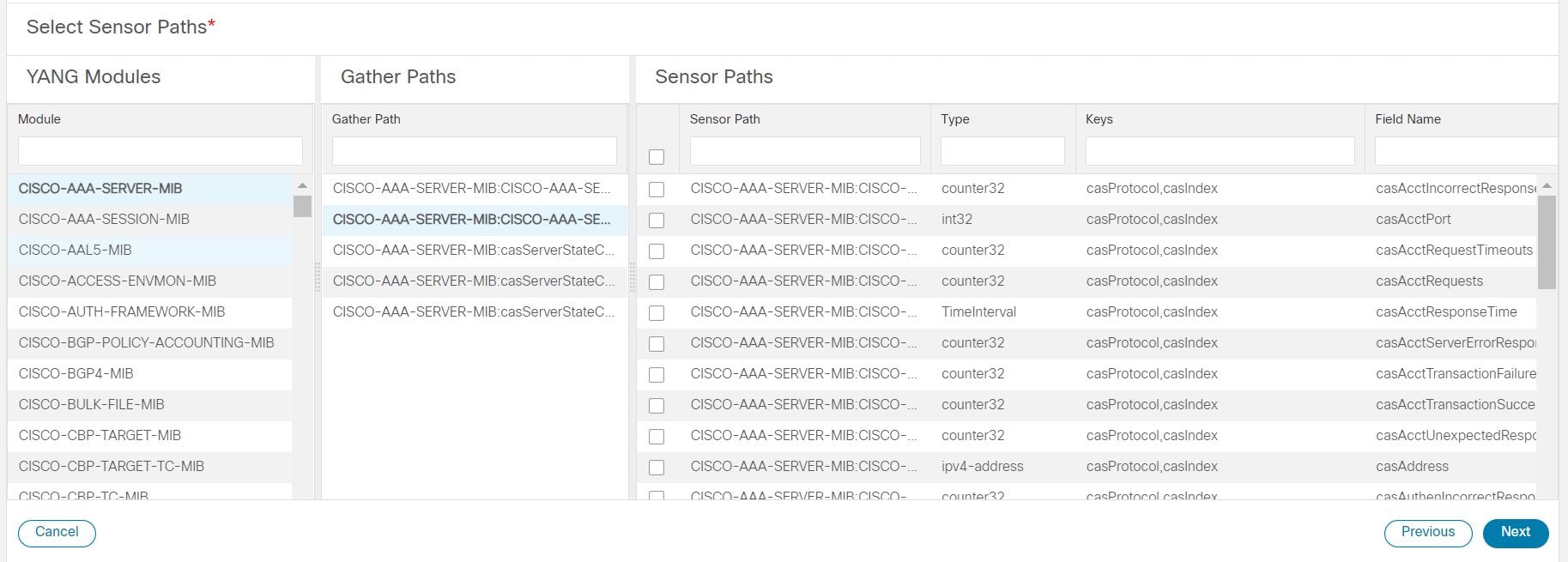Viewport: 1568px width, 562px height.
Task: Click the Module filter input field
Action: coord(160,151)
